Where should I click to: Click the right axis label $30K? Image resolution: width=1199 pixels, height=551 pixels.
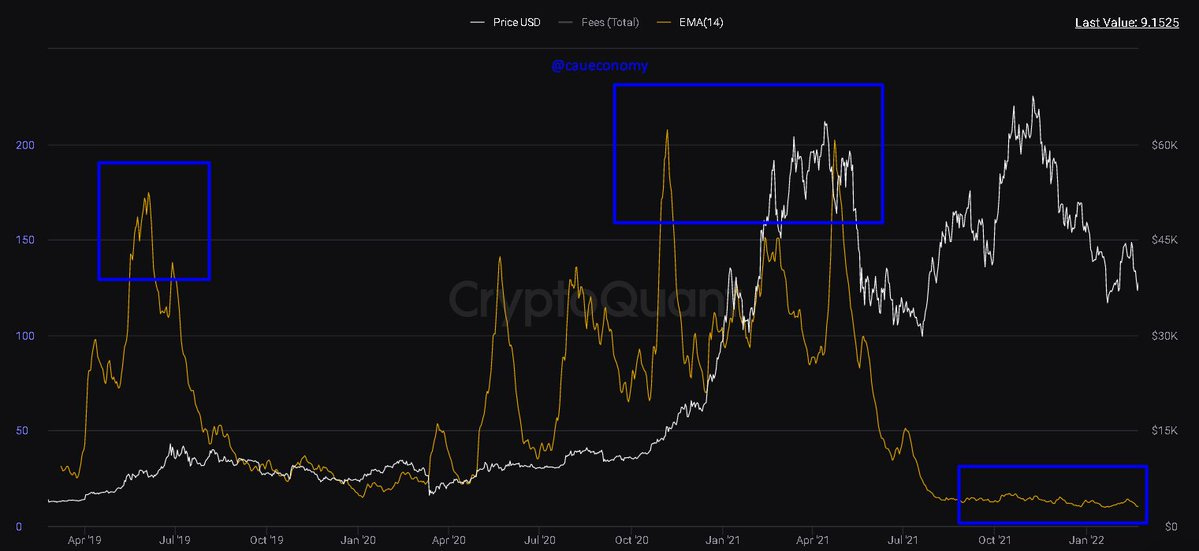[1163, 335]
